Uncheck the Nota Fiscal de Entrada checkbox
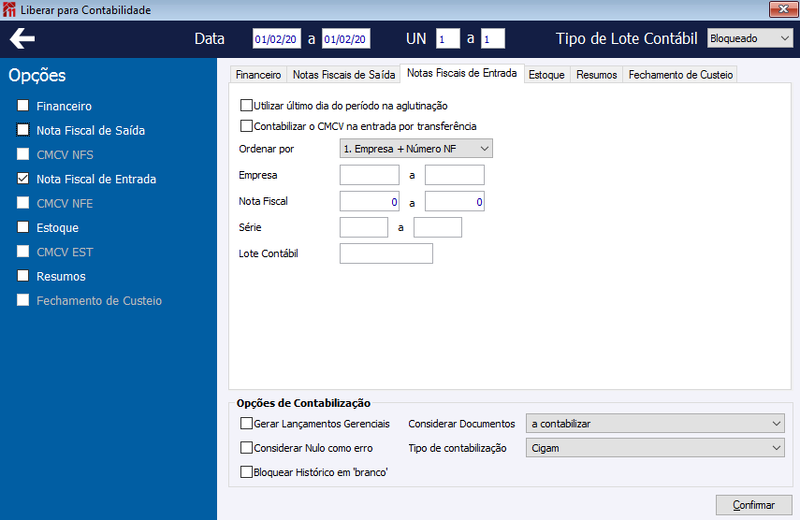 23,179
